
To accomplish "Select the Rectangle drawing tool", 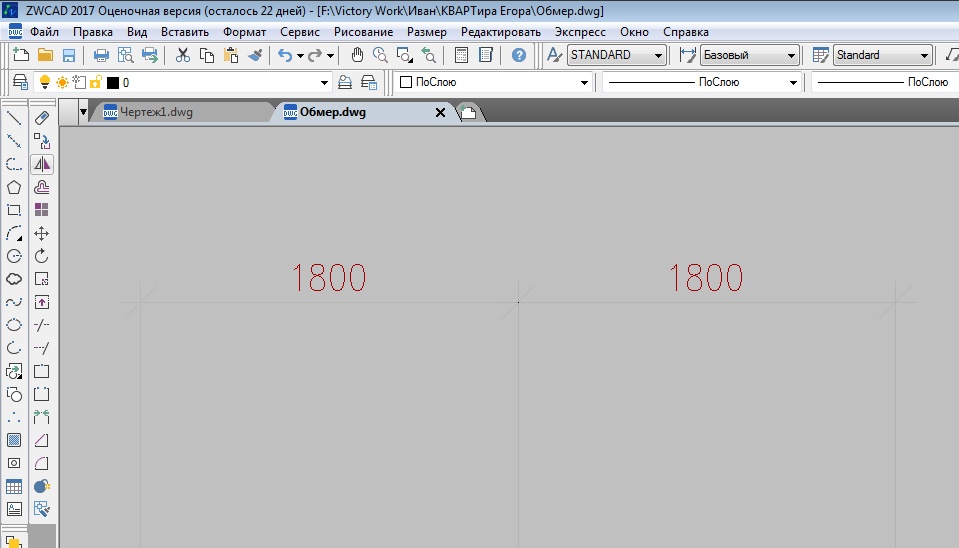I will pos(14,210).
